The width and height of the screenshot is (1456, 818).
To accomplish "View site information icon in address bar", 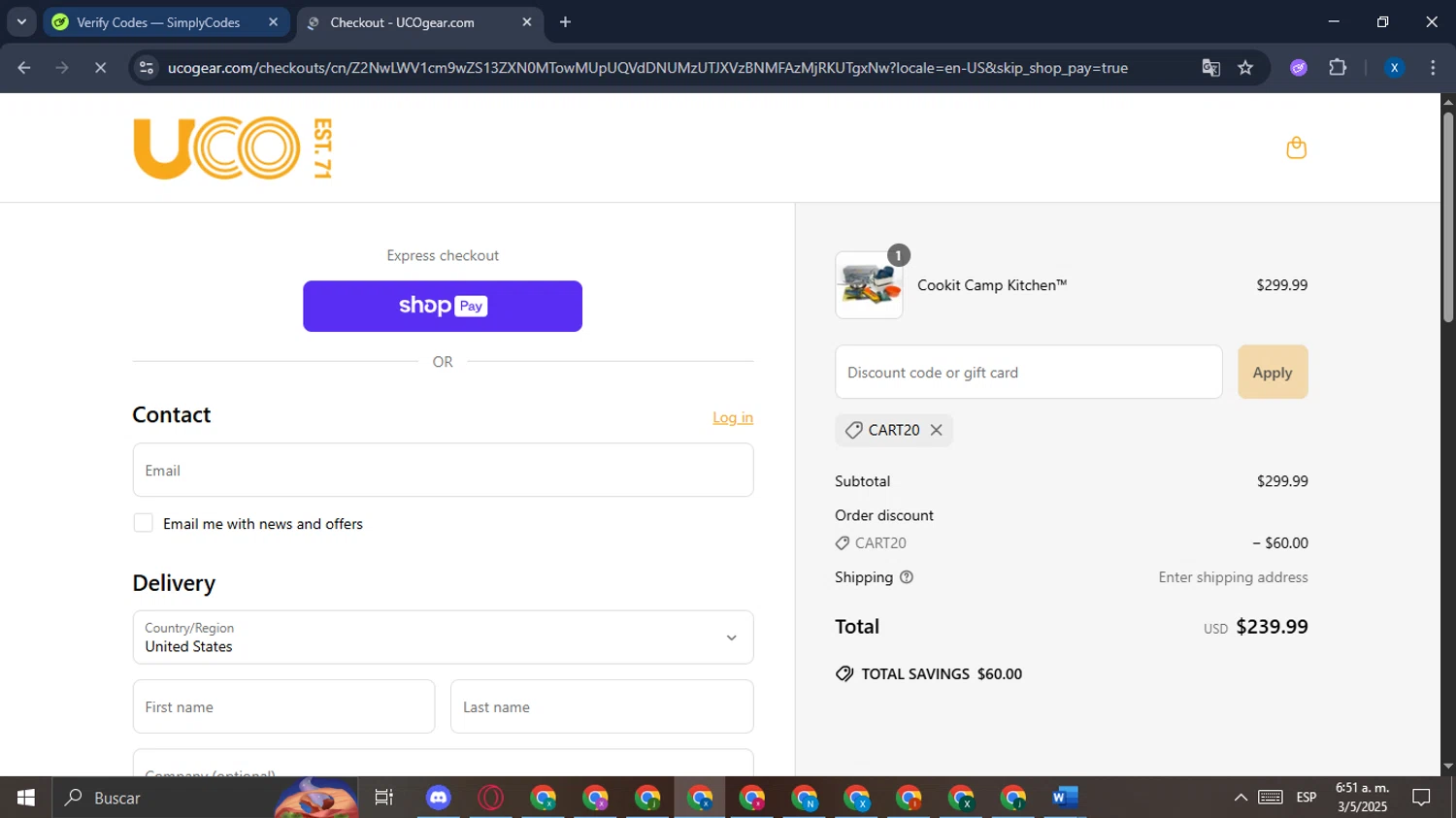I will pos(147,68).
